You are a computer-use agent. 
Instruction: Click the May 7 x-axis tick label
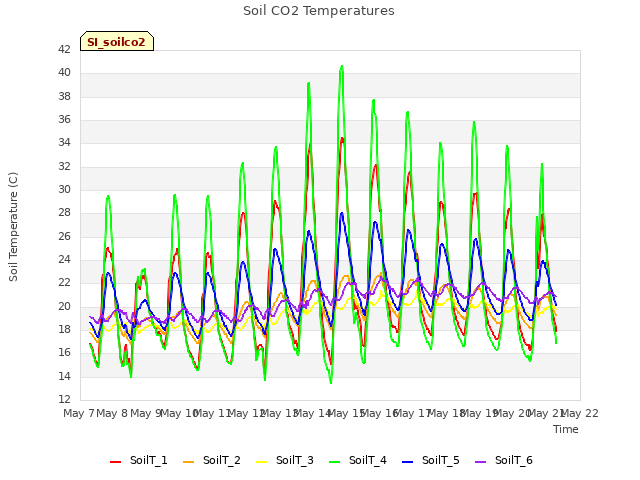pos(79,413)
